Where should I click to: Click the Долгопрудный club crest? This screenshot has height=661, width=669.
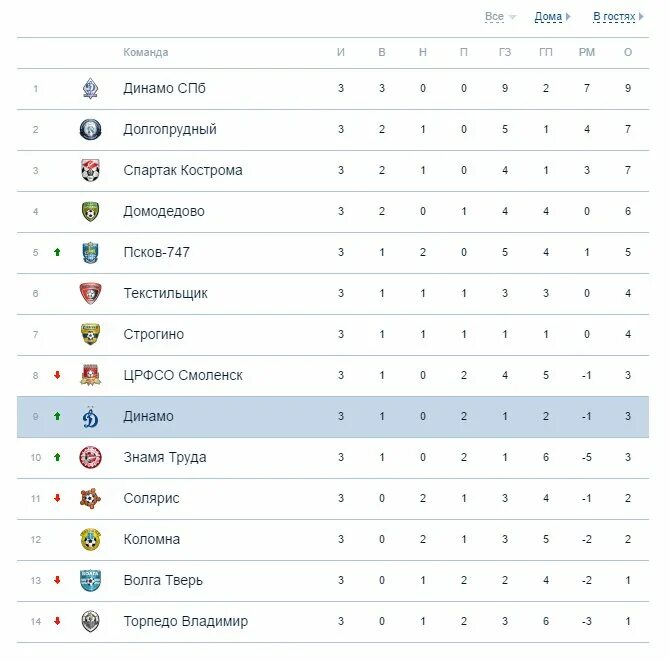point(90,129)
